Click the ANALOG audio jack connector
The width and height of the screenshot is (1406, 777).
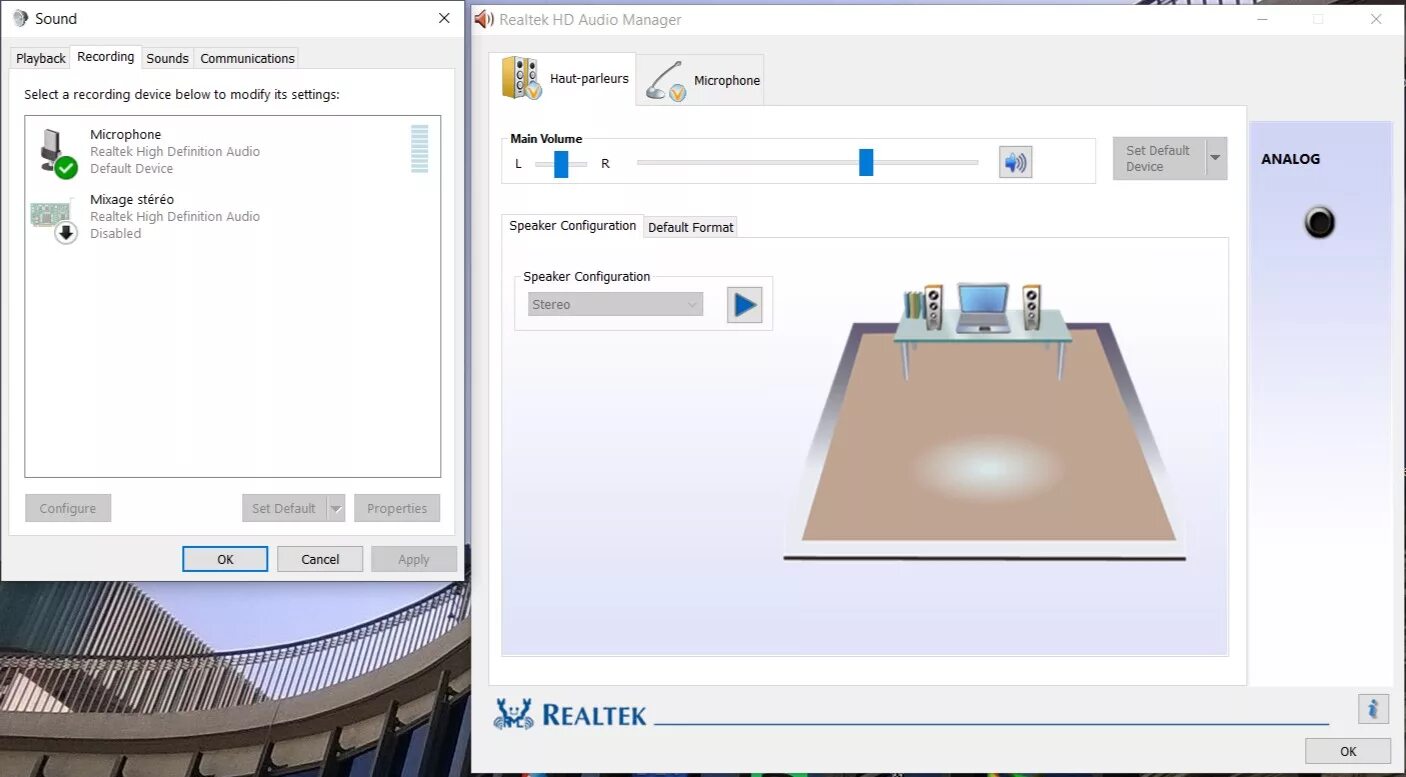pyautogui.click(x=1319, y=222)
